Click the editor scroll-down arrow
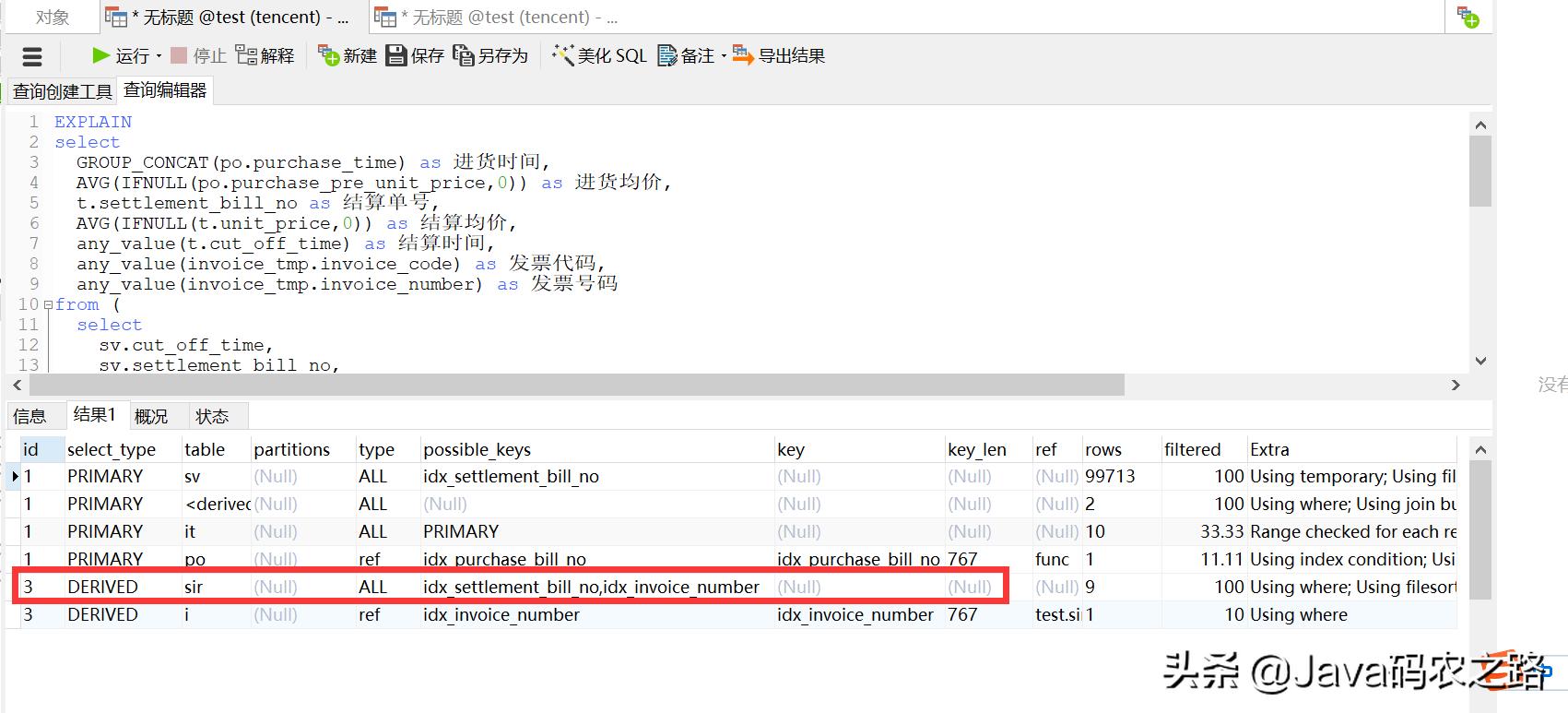The height and width of the screenshot is (713, 1568). click(1480, 361)
